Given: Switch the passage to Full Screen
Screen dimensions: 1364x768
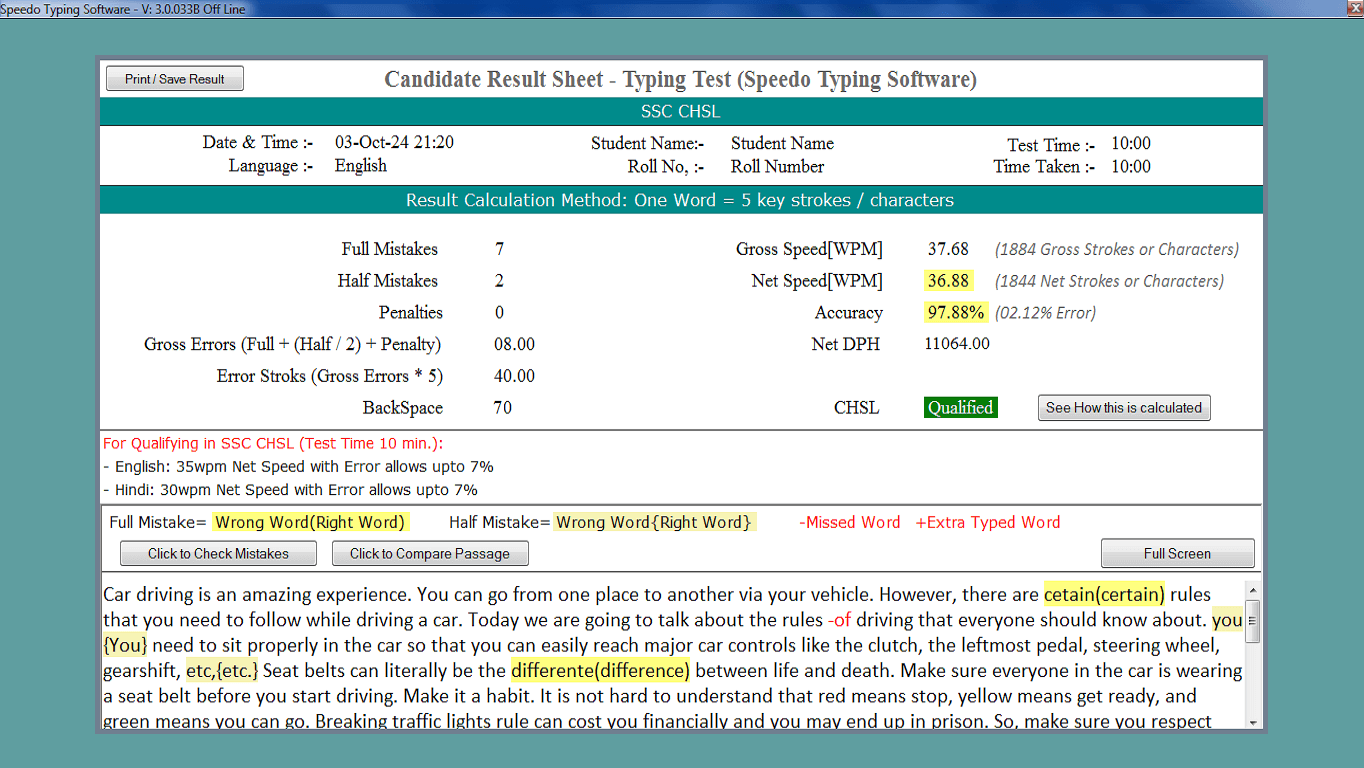Looking at the screenshot, I should point(1177,553).
